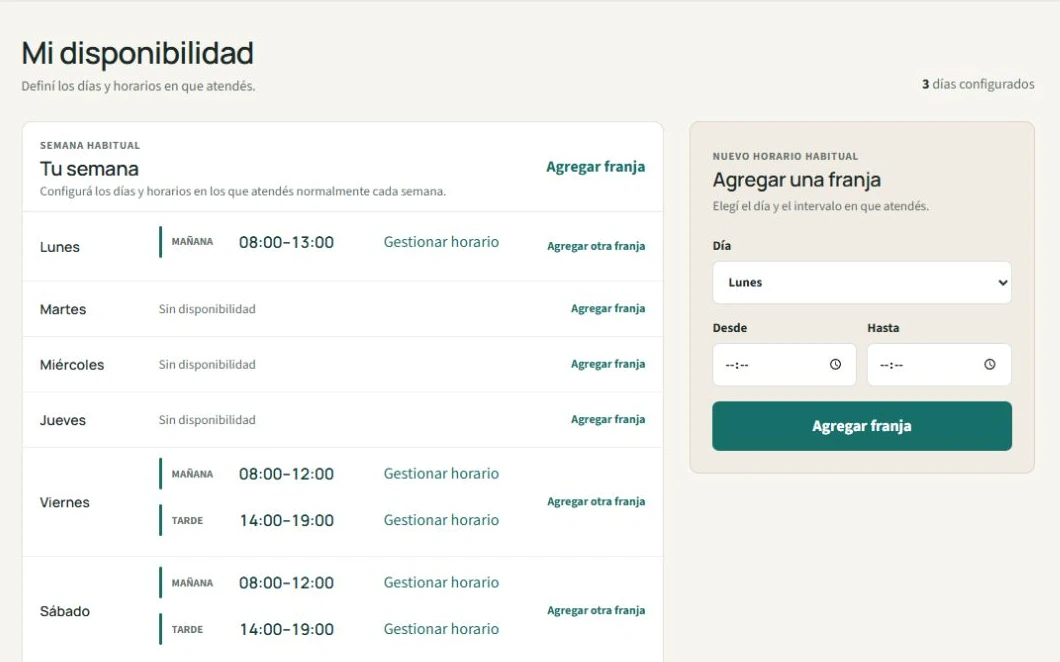The width and height of the screenshot is (1060, 662).
Task: Click the Mi disponibilidad page heading
Action: click(x=137, y=53)
